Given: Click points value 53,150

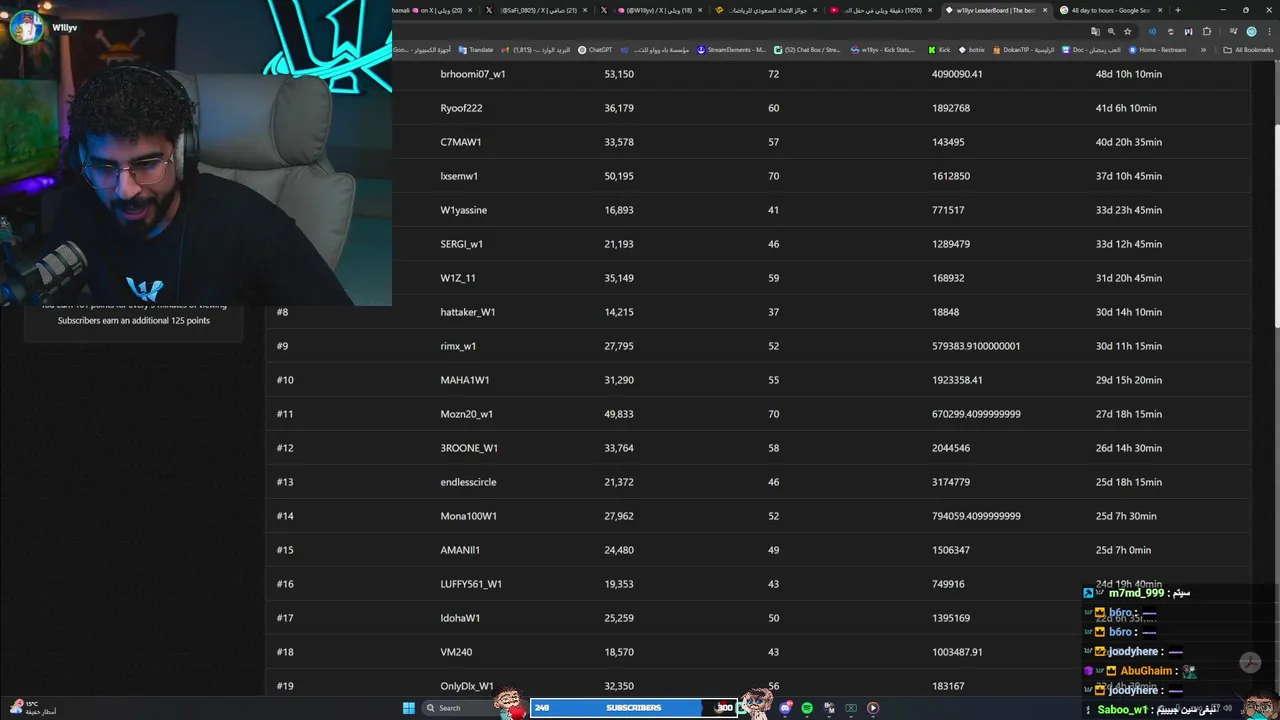Looking at the screenshot, I should (x=619, y=74).
